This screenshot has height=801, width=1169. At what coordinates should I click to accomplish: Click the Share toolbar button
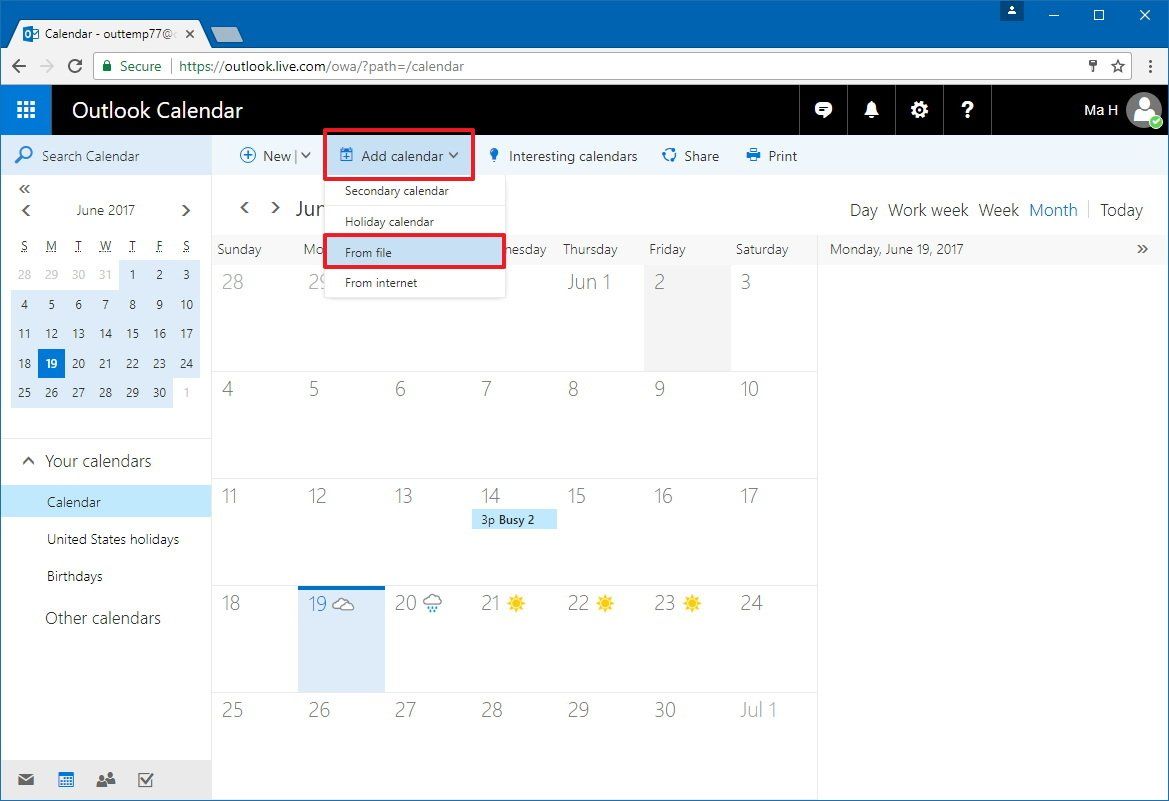690,156
